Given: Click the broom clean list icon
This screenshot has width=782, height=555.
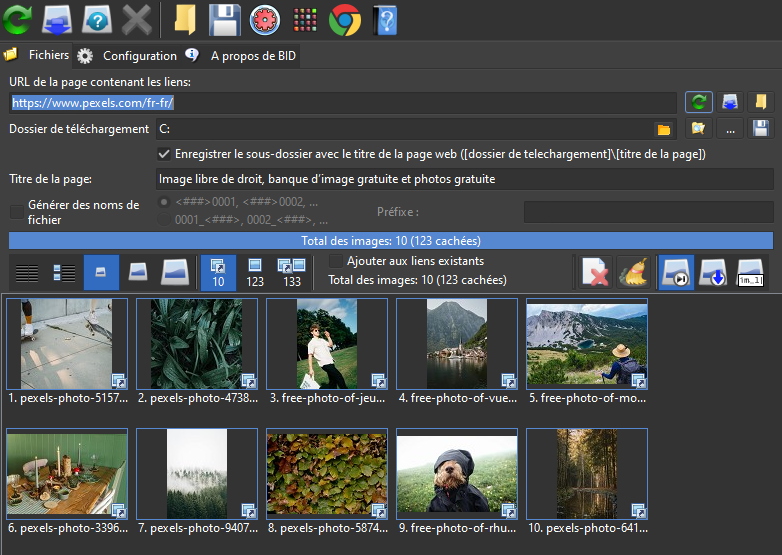Looking at the screenshot, I should (x=633, y=273).
